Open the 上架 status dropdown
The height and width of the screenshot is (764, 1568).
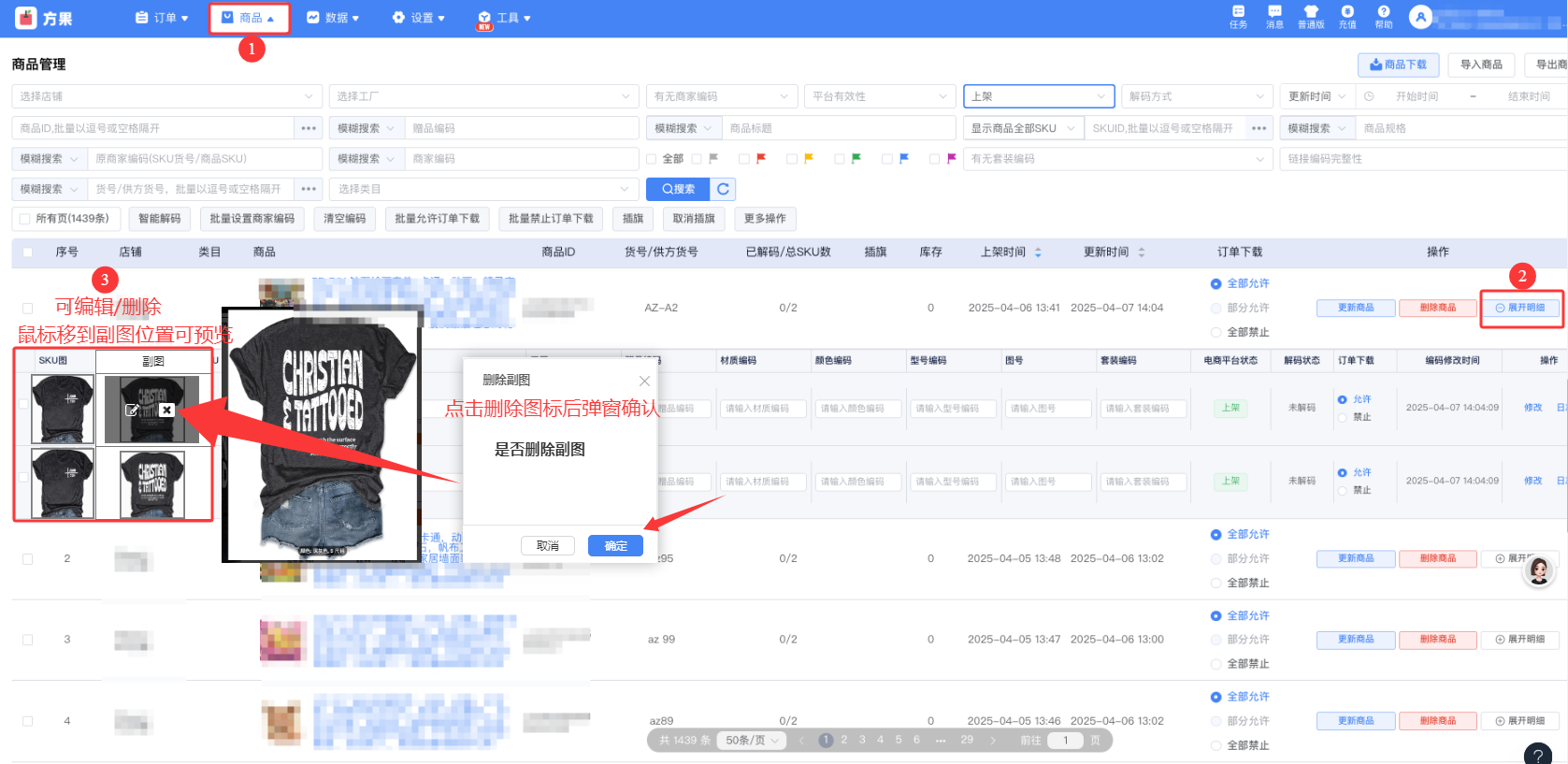pyautogui.click(x=1040, y=96)
